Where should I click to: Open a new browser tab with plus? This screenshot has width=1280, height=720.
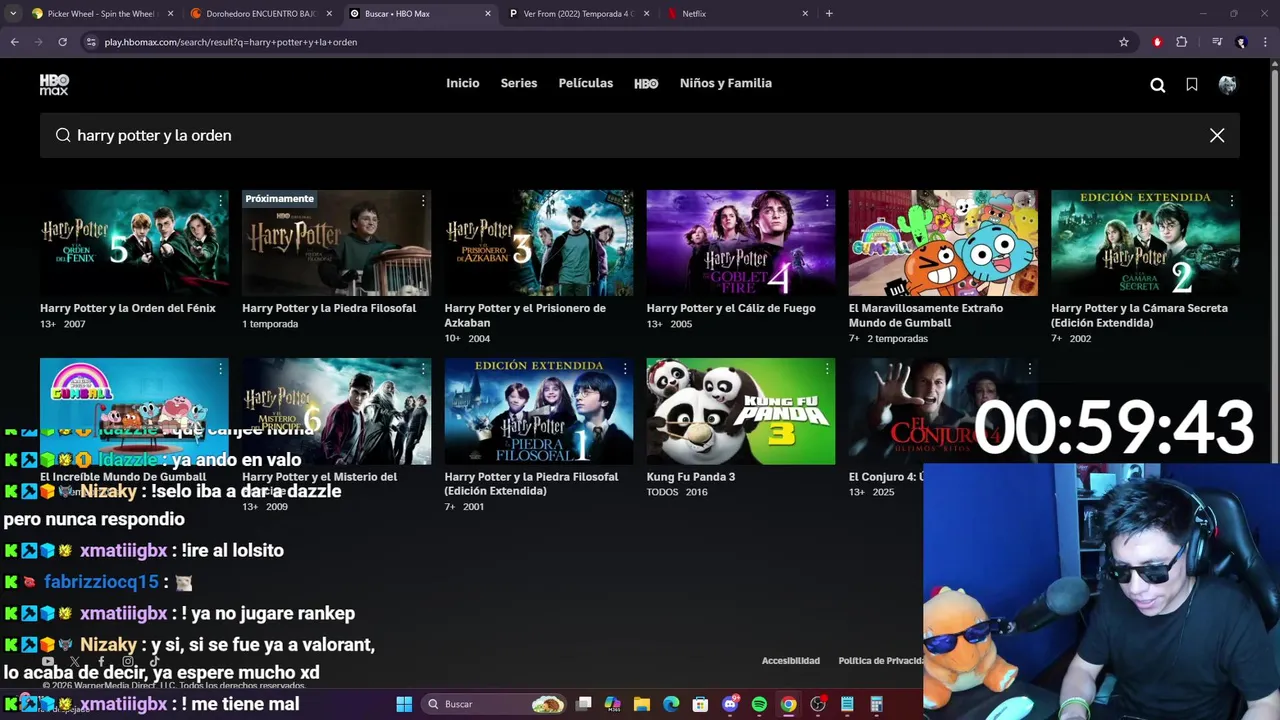click(829, 14)
